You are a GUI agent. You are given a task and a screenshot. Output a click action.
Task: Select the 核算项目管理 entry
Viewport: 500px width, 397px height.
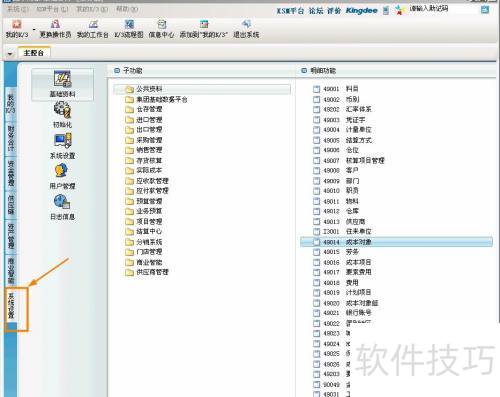pyautogui.click(x=349, y=160)
